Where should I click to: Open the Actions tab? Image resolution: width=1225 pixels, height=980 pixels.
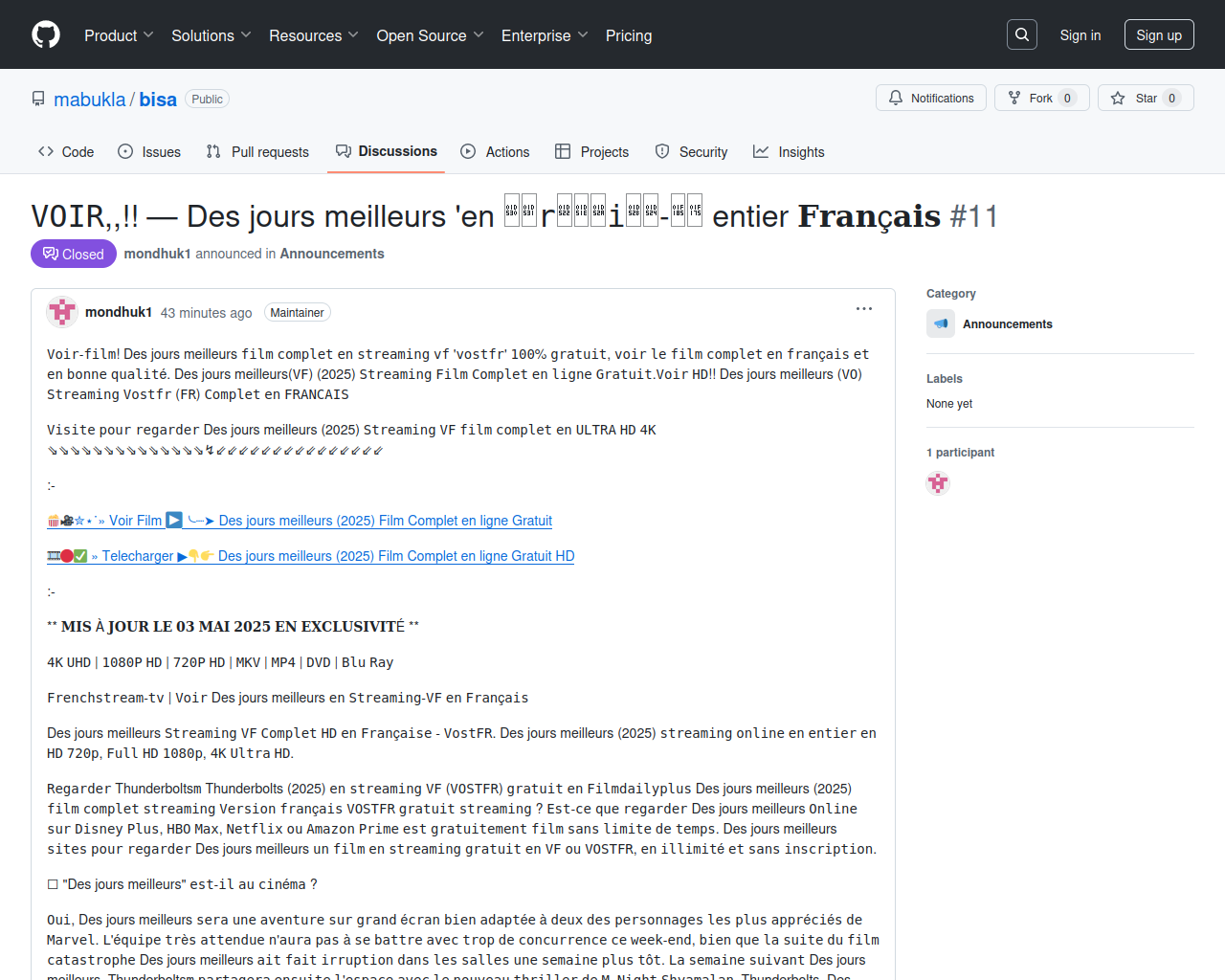click(495, 151)
